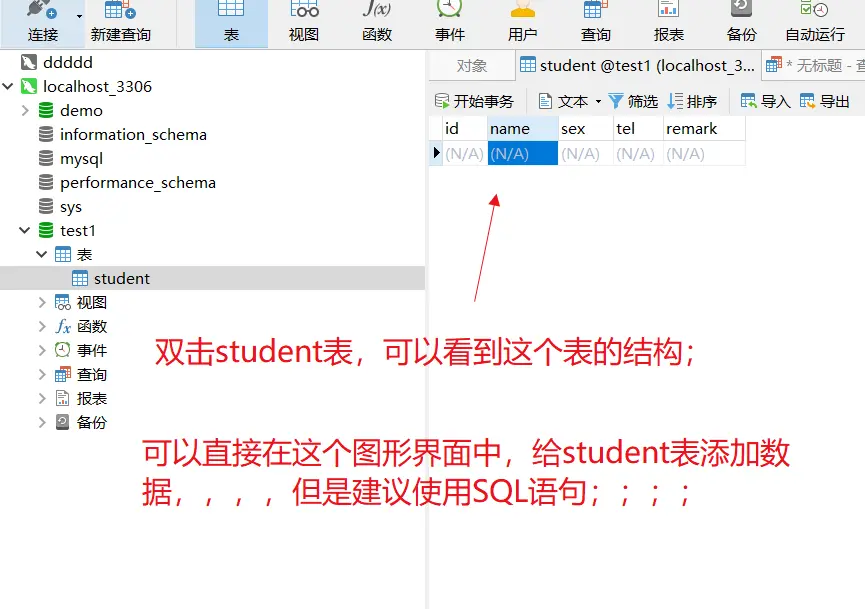Click the 排序 sort button
Image resolution: width=865 pixels, height=609 pixels.
tap(692, 102)
